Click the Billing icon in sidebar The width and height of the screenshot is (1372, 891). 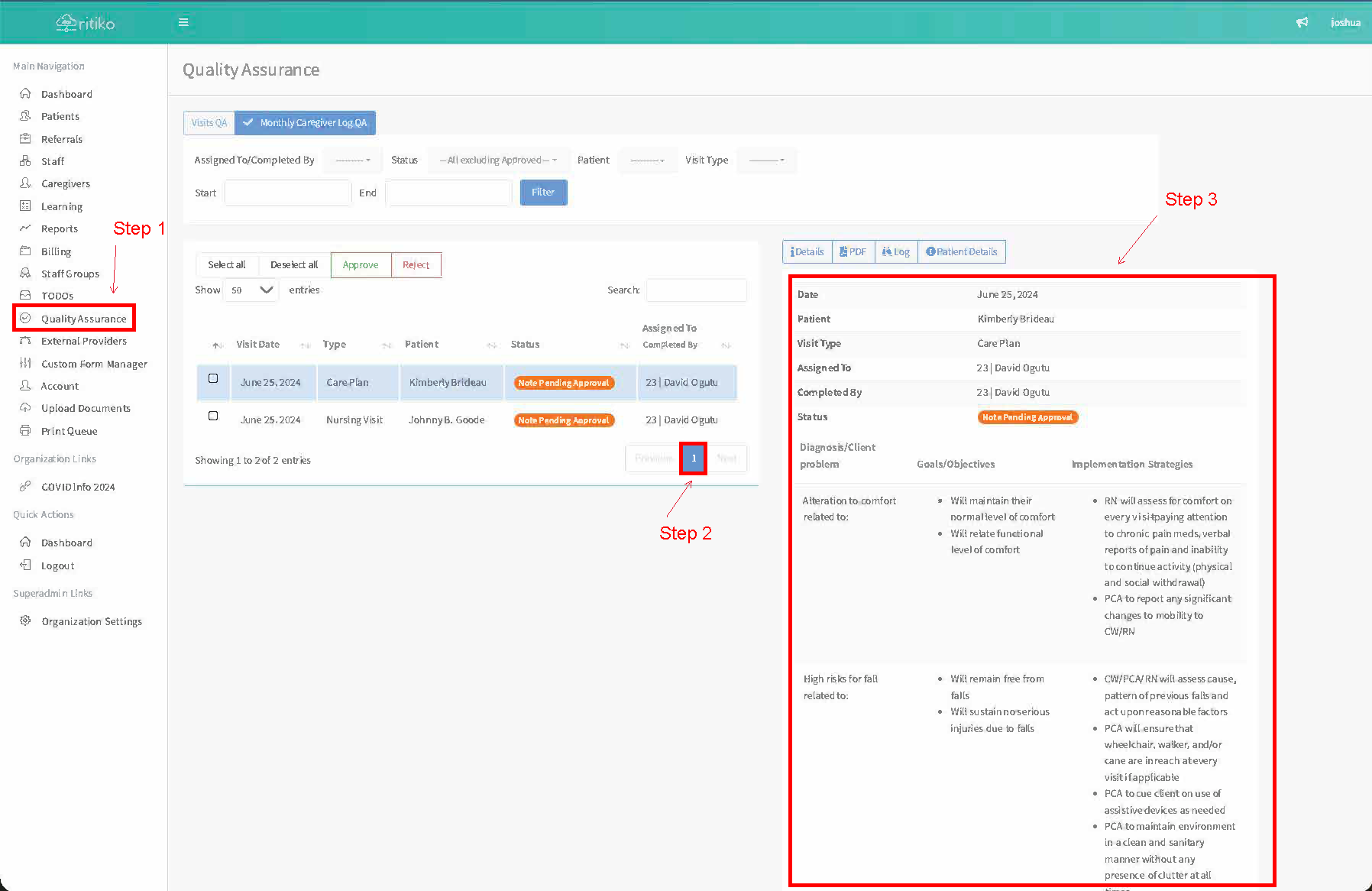(25, 251)
